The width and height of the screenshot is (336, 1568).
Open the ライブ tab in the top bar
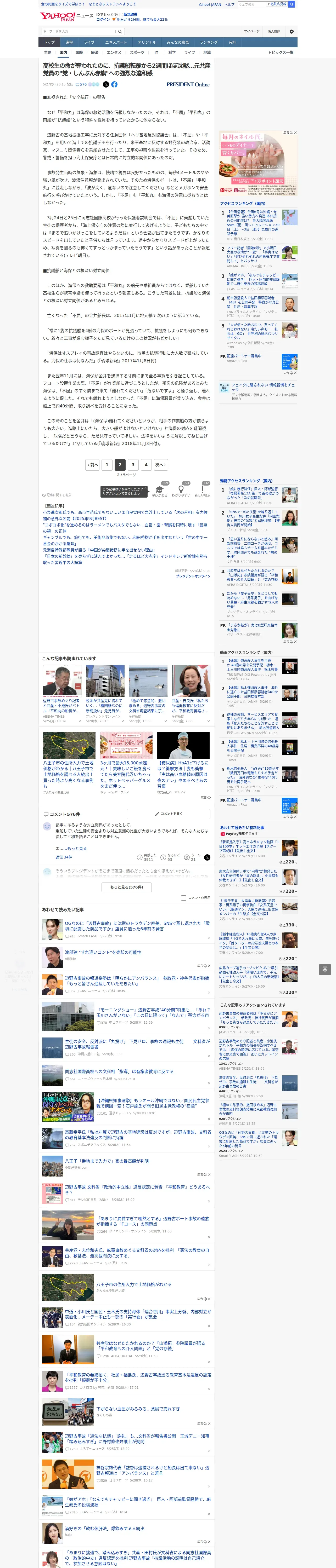[x=89, y=43]
